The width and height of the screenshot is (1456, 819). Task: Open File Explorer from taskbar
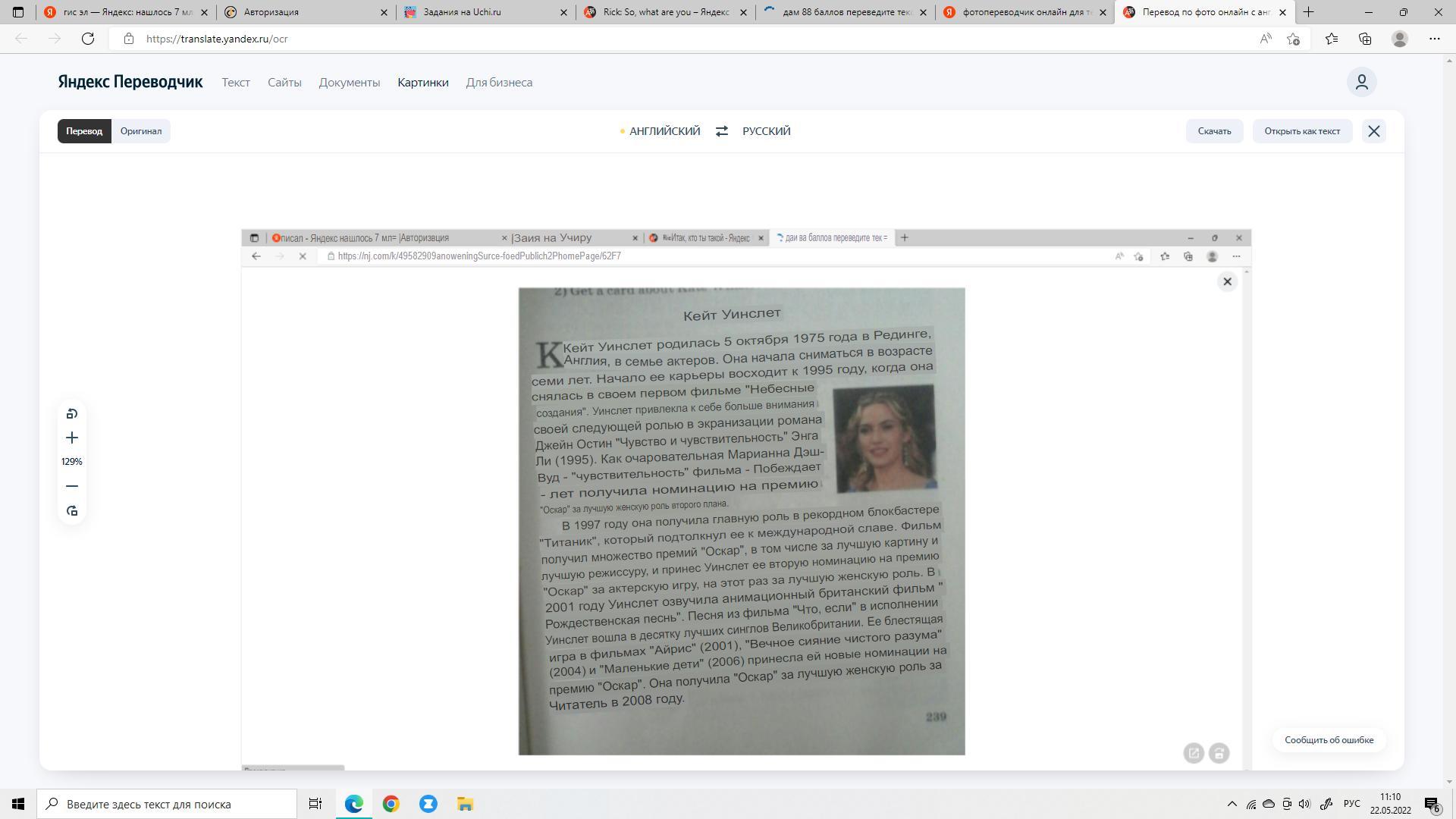coord(465,804)
